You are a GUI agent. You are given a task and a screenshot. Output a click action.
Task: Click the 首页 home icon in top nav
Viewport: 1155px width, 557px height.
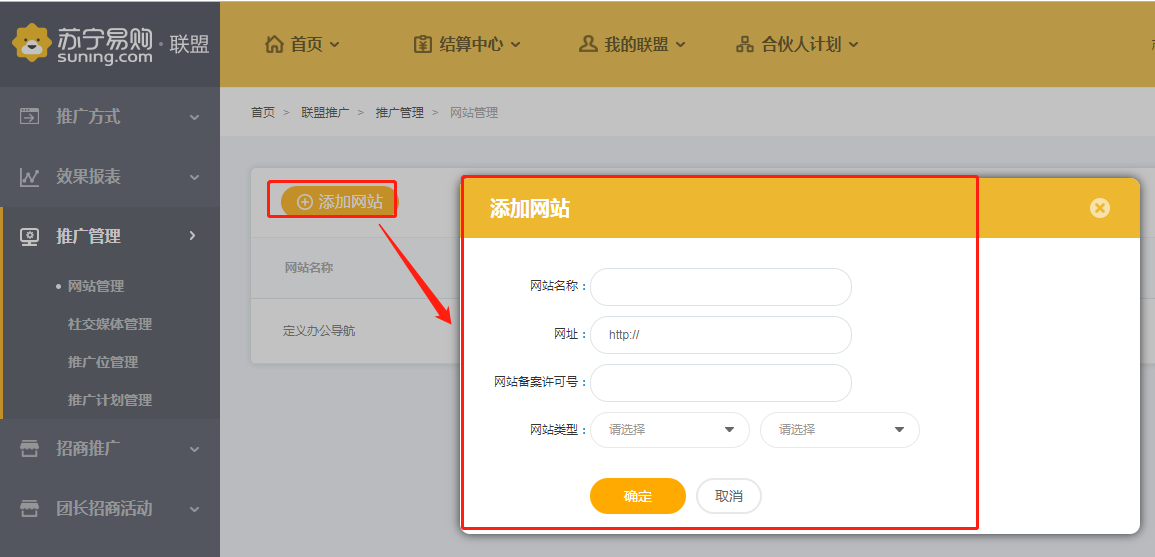(x=274, y=44)
